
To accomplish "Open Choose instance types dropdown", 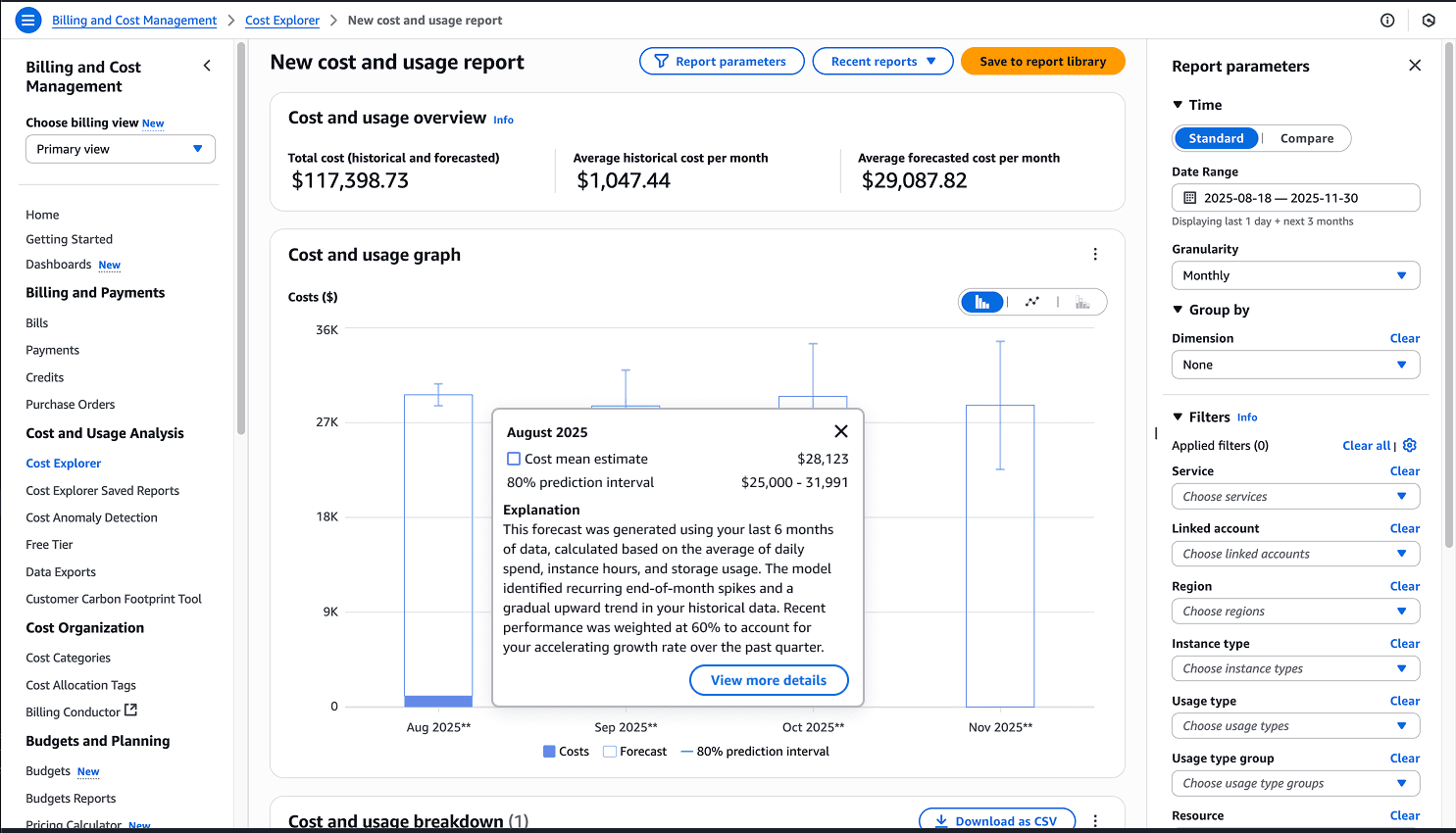I will pyautogui.click(x=1295, y=668).
